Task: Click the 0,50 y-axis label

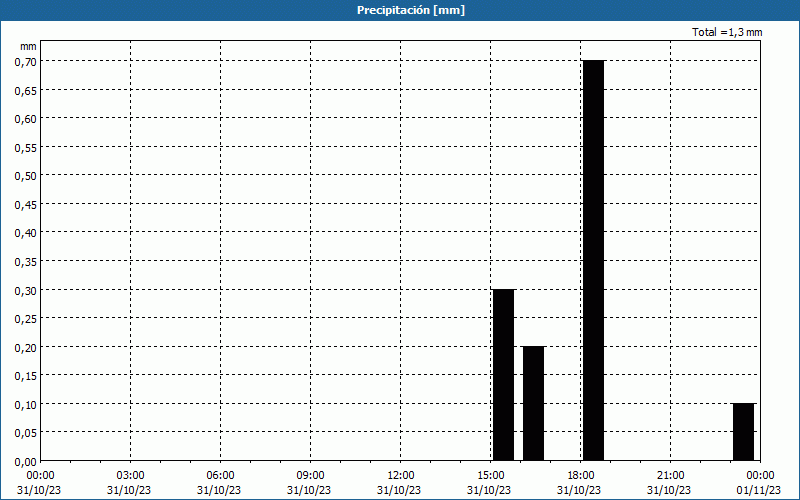Action: (25, 177)
